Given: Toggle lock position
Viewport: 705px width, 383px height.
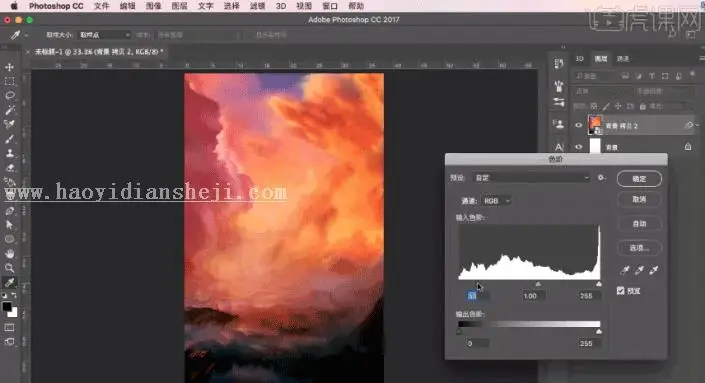Looking at the screenshot, I should click(618, 106).
